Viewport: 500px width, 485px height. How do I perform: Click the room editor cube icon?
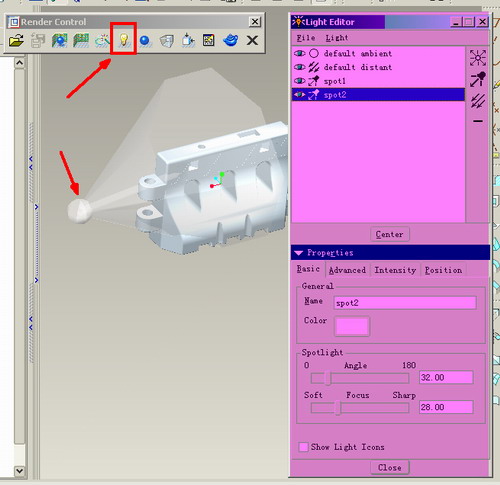pyautogui.click(x=166, y=41)
